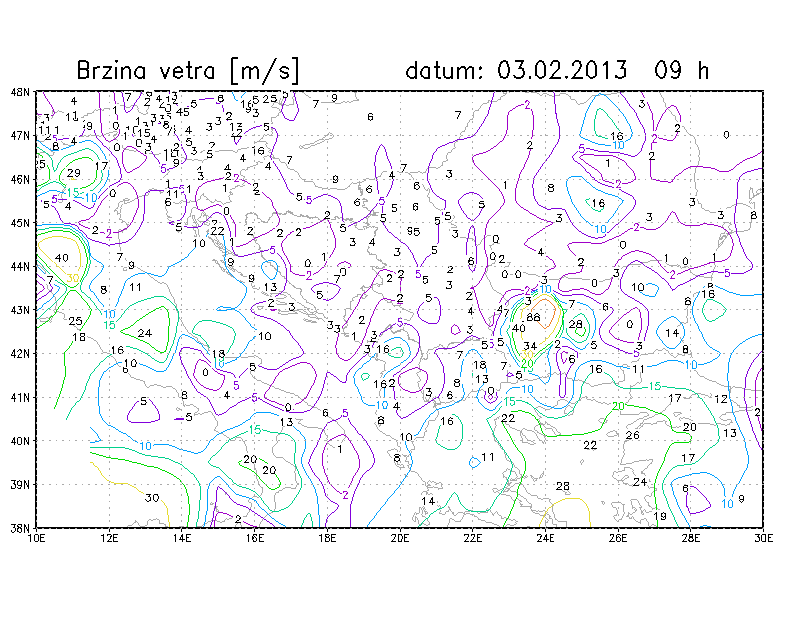Viewport: 800px width, 618px height.
Task: Click the wind speed value '19' on map
Action: (660, 516)
